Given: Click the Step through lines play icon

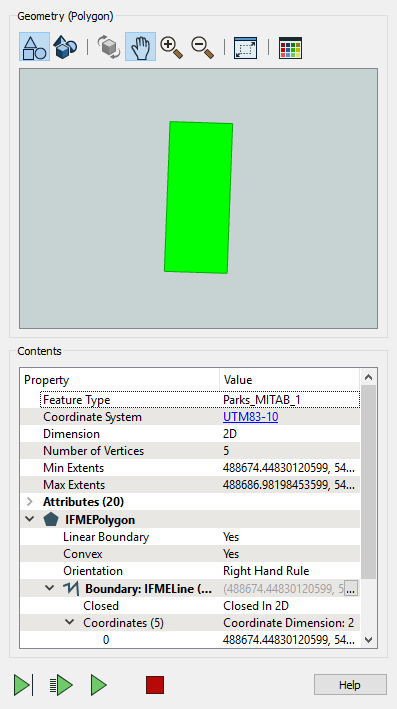Looking at the screenshot, I should pyautogui.click(x=61, y=685).
